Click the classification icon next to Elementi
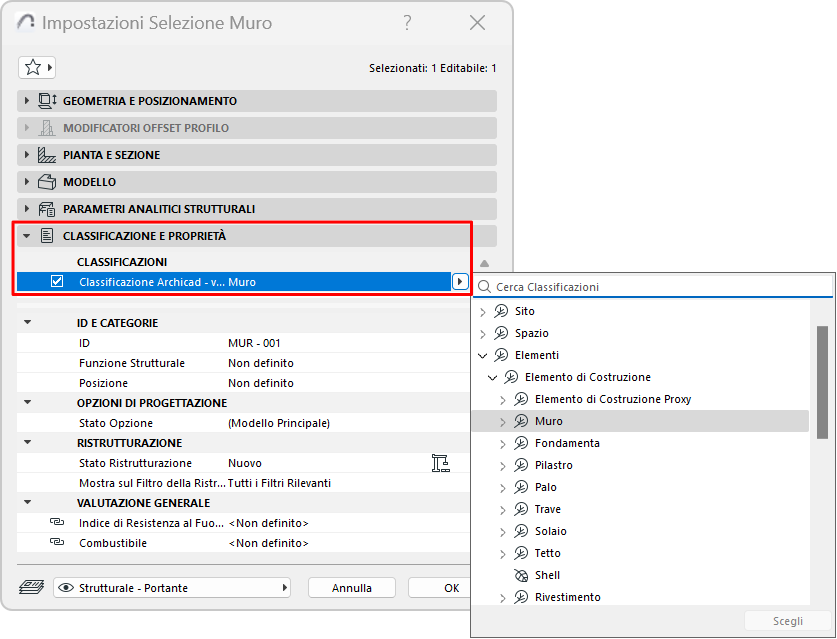The height and width of the screenshot is (639, 837). (501, 355)
